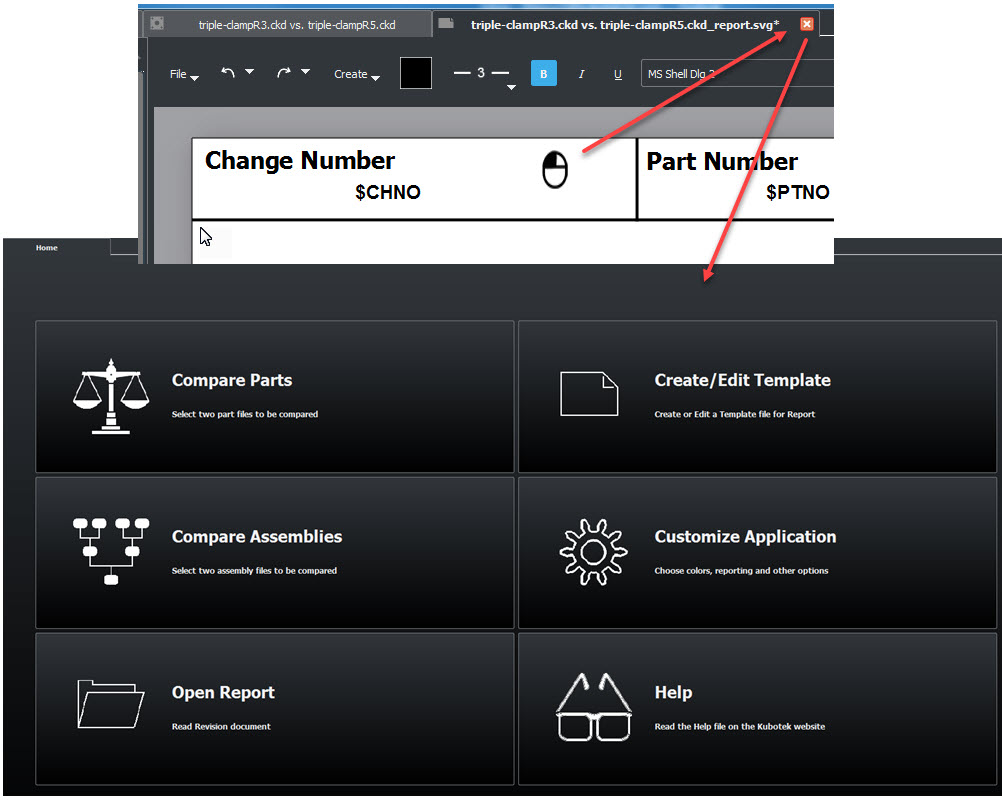The image size is (1002, 800).
Task: Open the black color swatch
Action: [416, 73]
